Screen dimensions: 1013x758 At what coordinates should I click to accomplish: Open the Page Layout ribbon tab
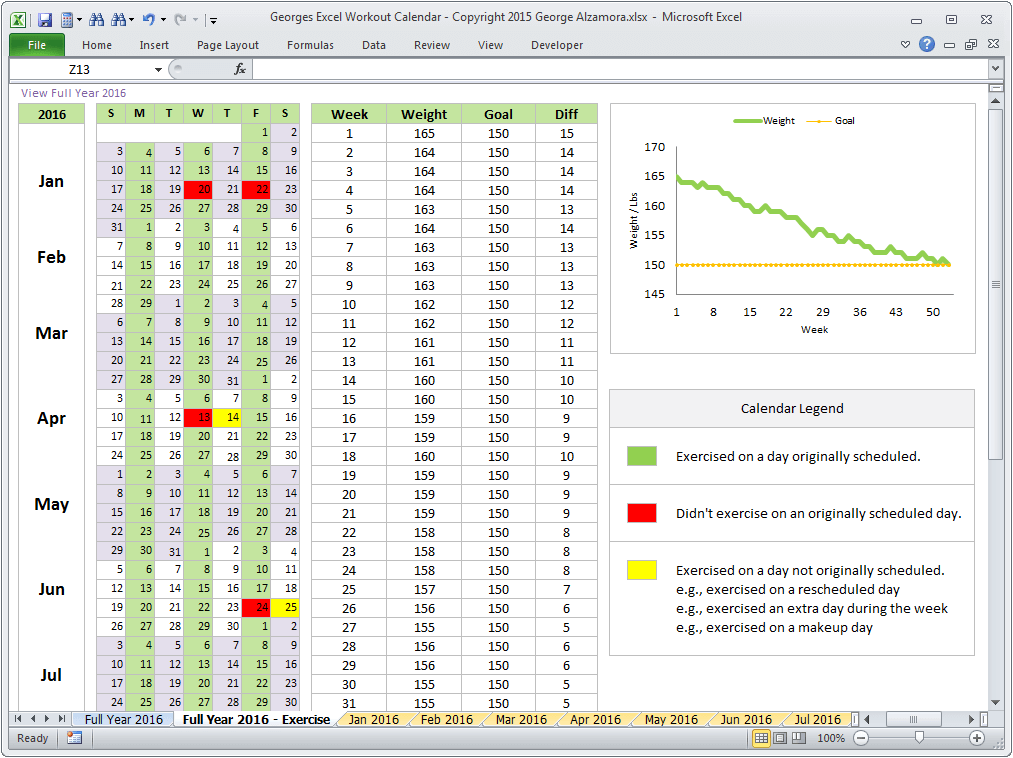[227, 45]
